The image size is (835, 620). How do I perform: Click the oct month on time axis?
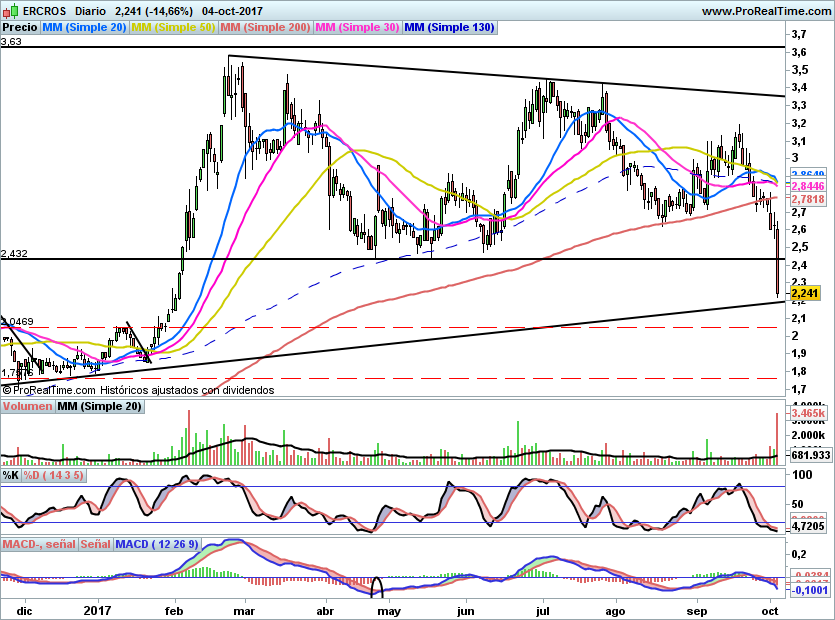pos(770,611)
